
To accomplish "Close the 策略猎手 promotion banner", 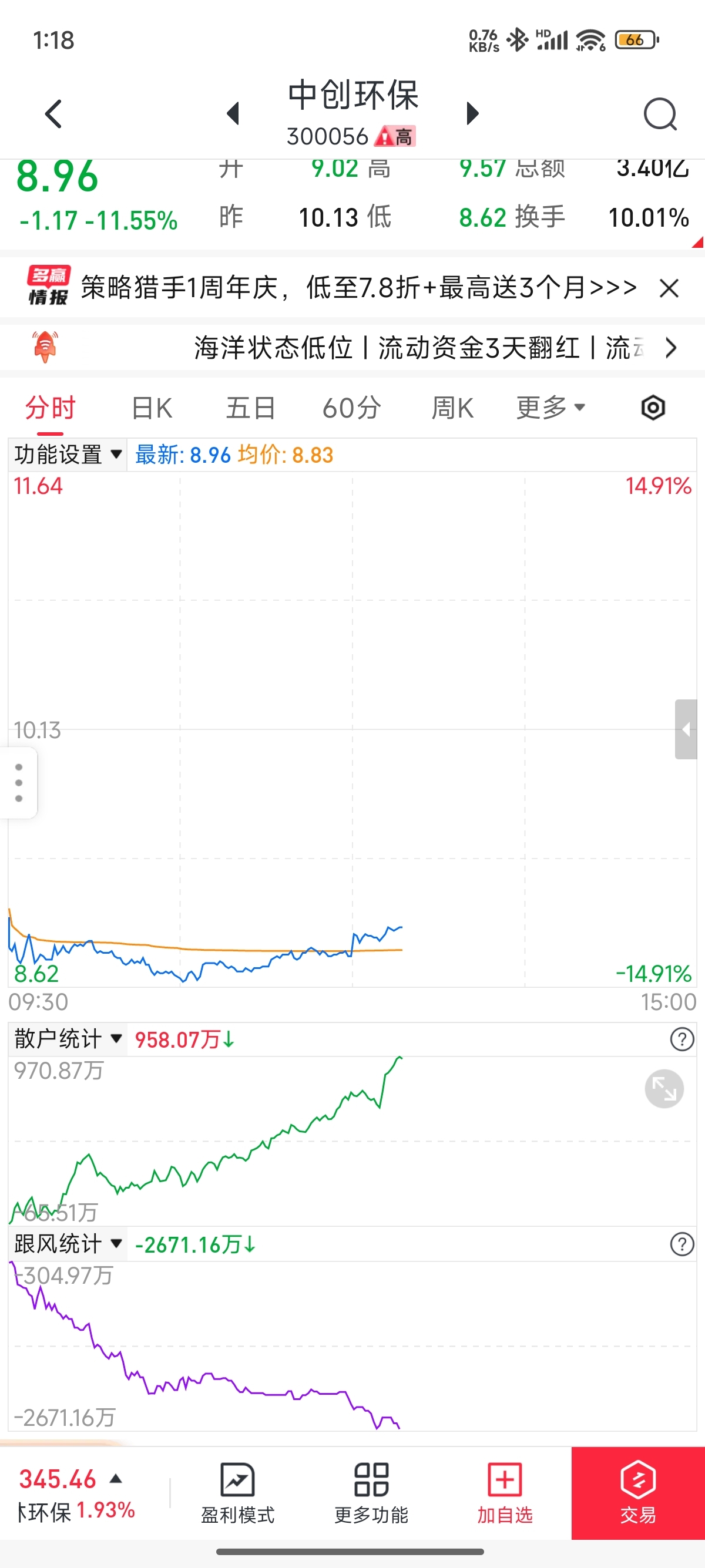I will click(x=669, y=288).
